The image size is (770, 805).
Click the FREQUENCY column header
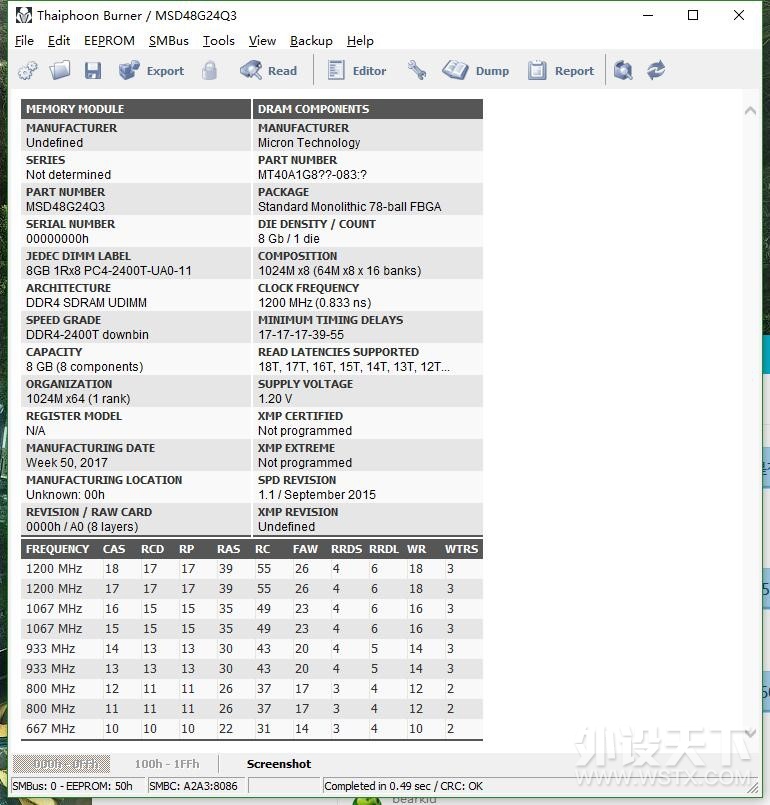57,549
